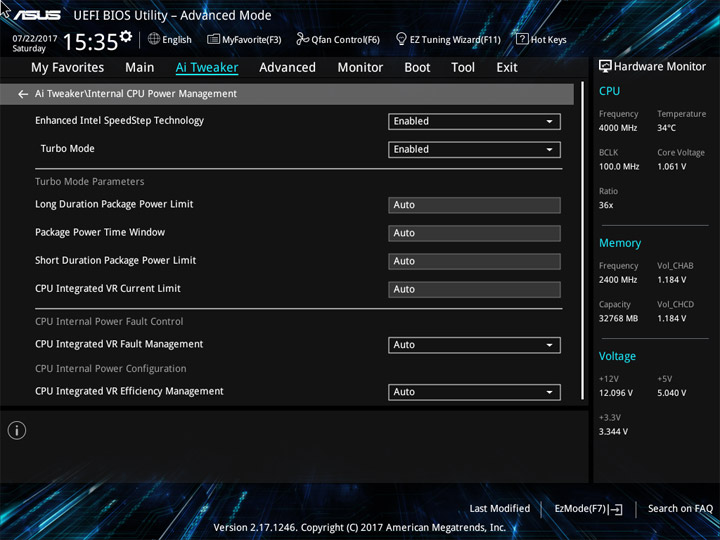
Task: Open the Turbo Mode dropdown
Action: [x=474, y=149]
